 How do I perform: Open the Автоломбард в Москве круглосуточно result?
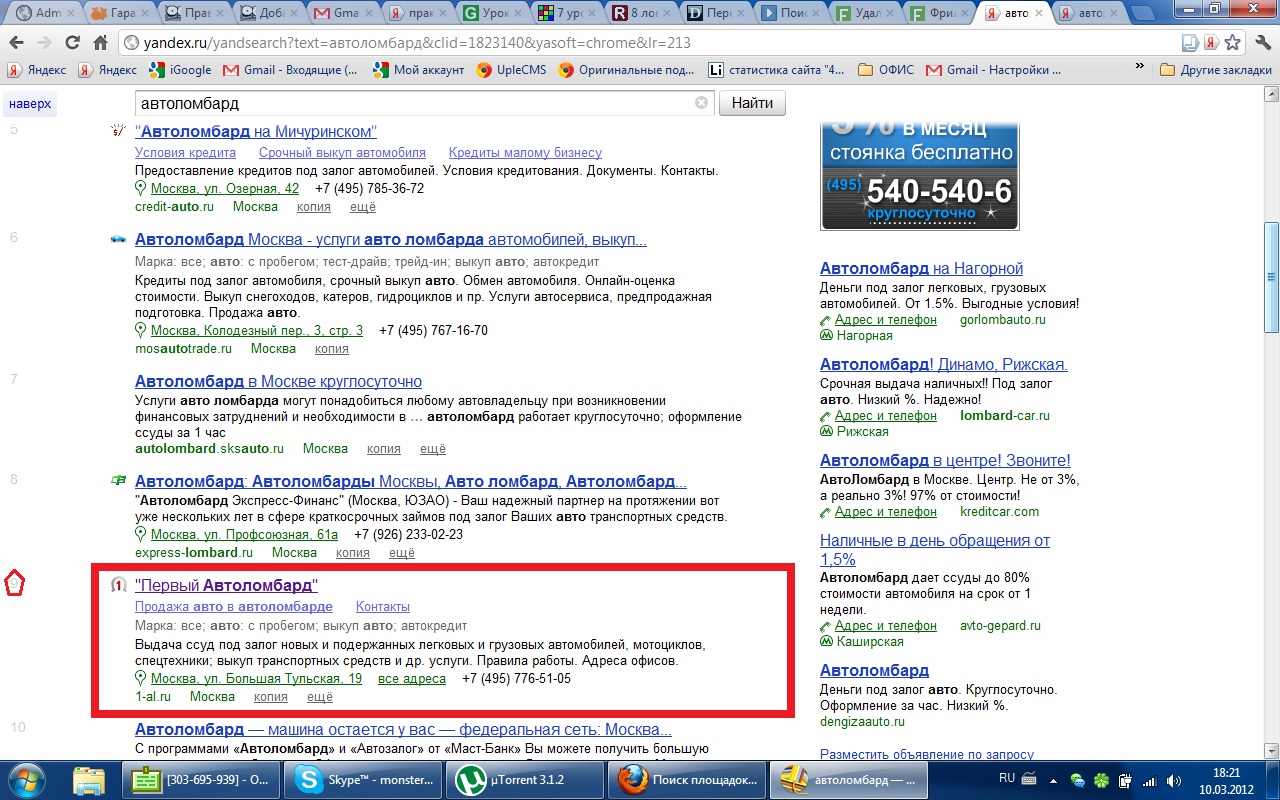coord(278,381)
